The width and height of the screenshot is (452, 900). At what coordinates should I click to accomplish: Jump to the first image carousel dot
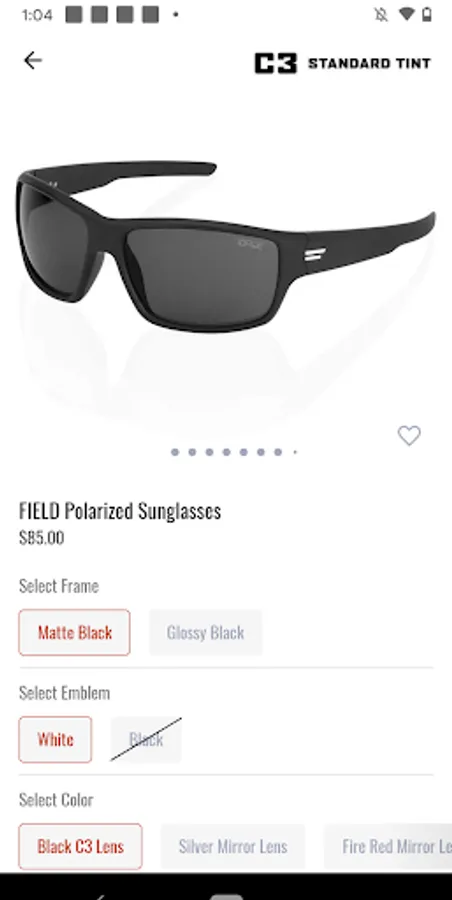pos(175,452)
